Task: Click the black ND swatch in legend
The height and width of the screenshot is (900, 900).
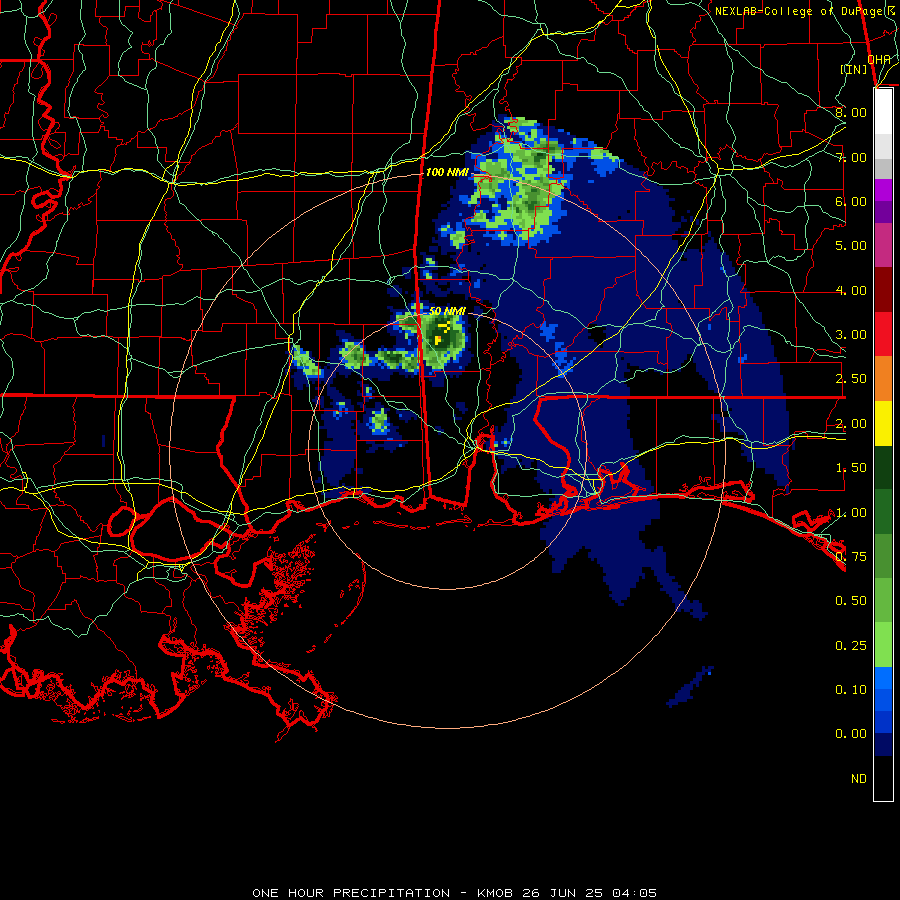Action: pos(883,778)
